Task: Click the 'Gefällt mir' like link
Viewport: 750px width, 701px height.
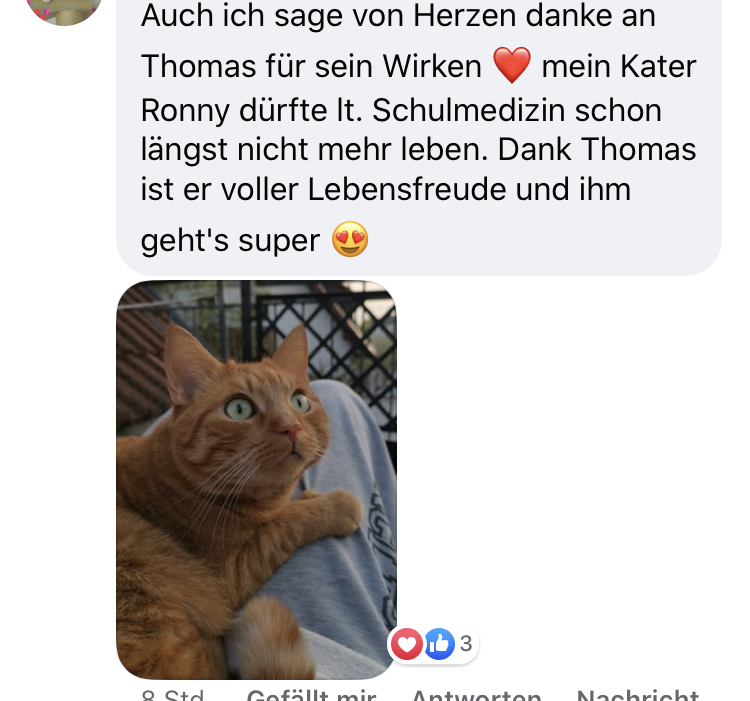Action: coord(312,695)
